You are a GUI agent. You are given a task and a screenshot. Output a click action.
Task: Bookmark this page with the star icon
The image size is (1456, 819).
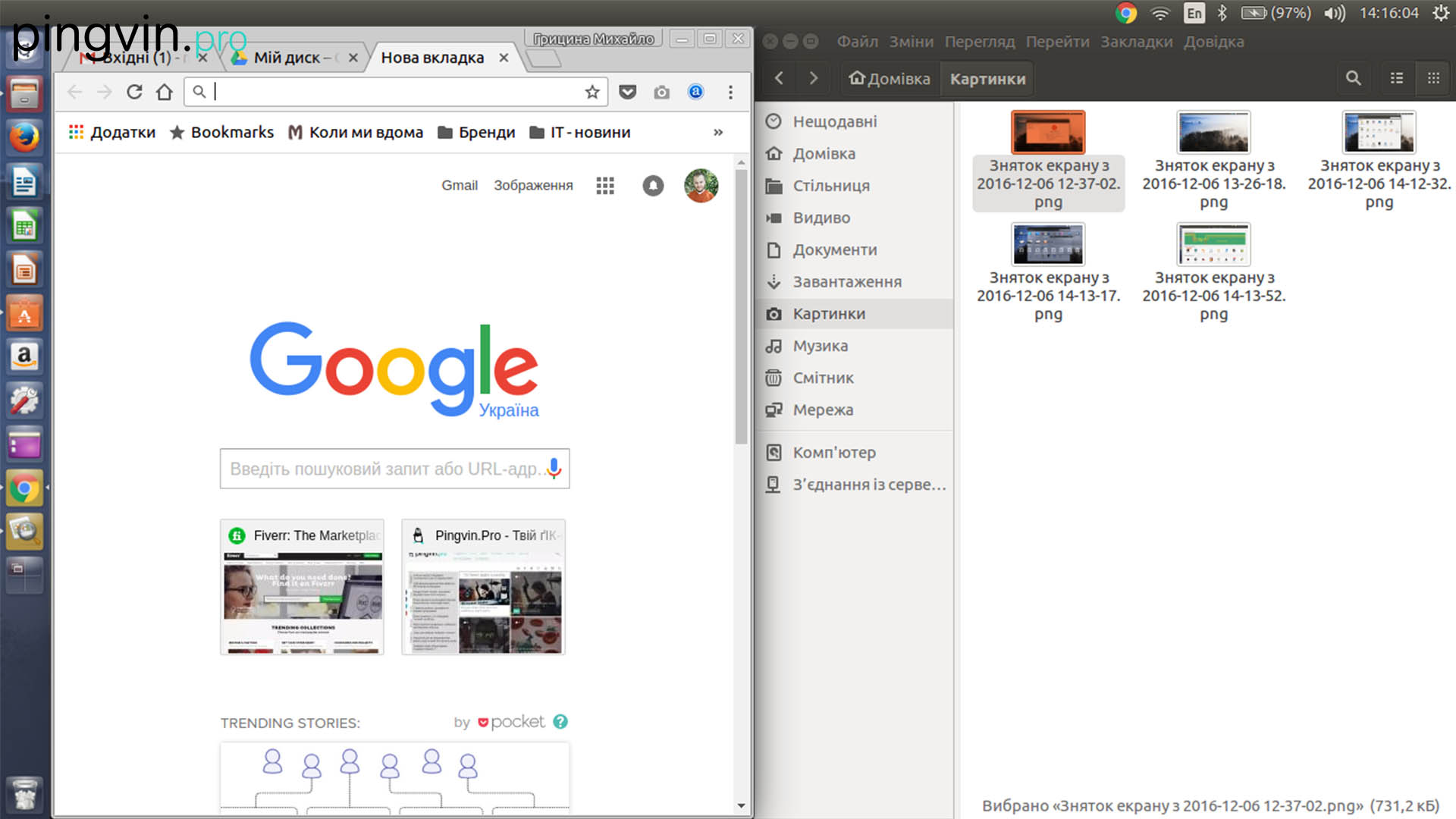(x=592, y=92)
